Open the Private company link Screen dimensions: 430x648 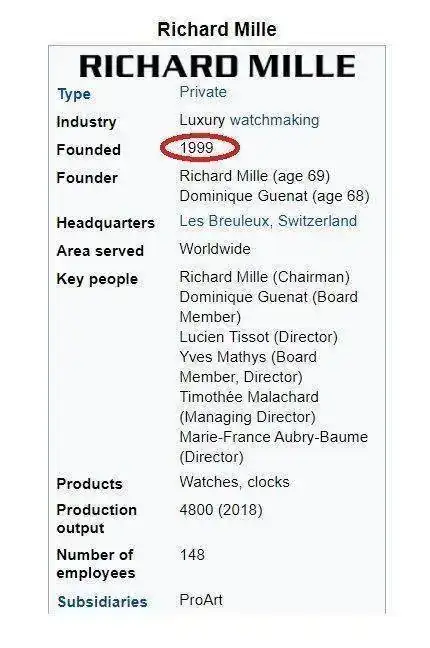203,92
